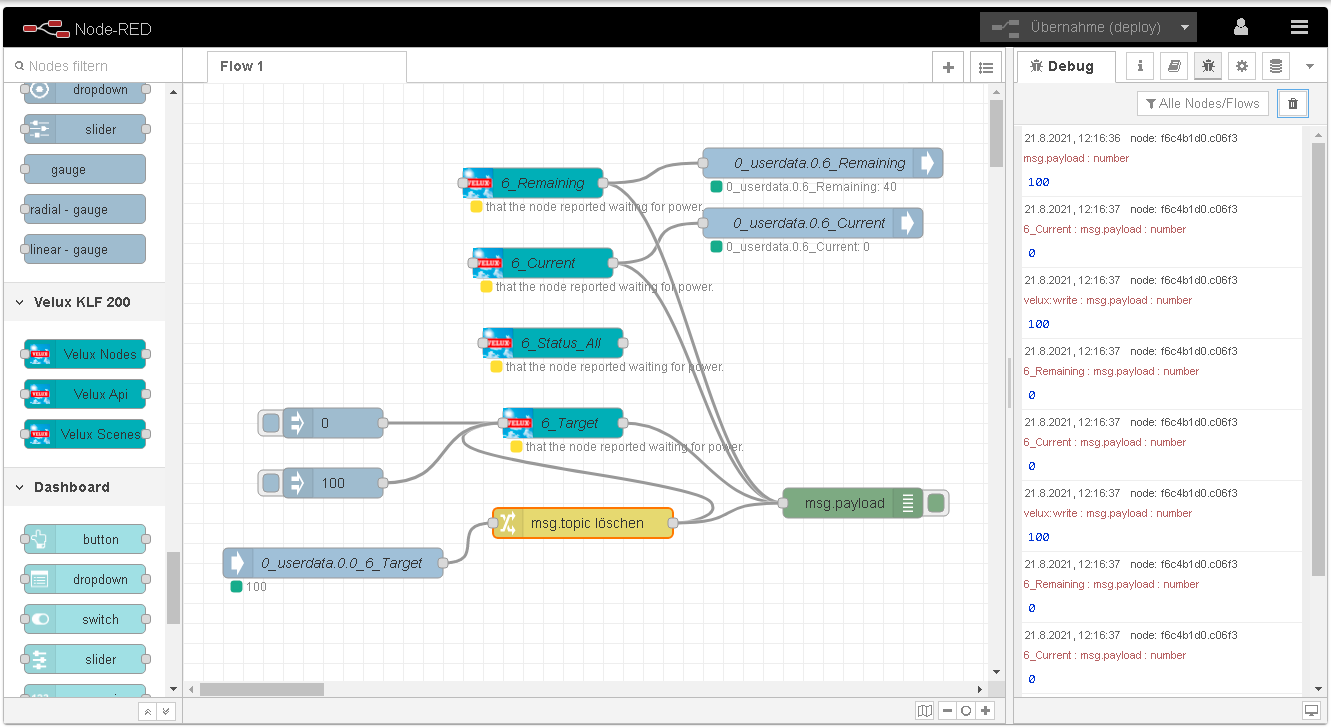Click the user profile icon
1331x728 pixels.
1240,27
